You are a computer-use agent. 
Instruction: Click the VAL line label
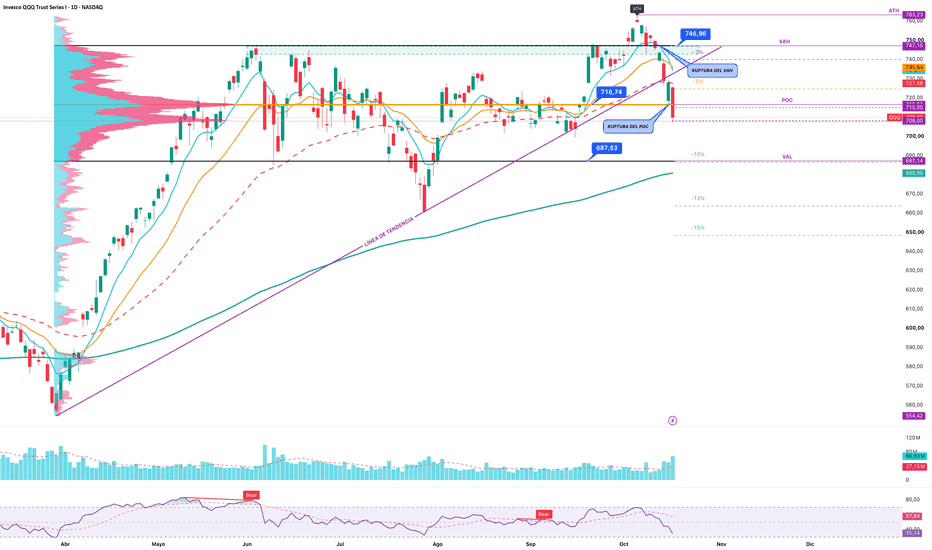click(787, 156)
